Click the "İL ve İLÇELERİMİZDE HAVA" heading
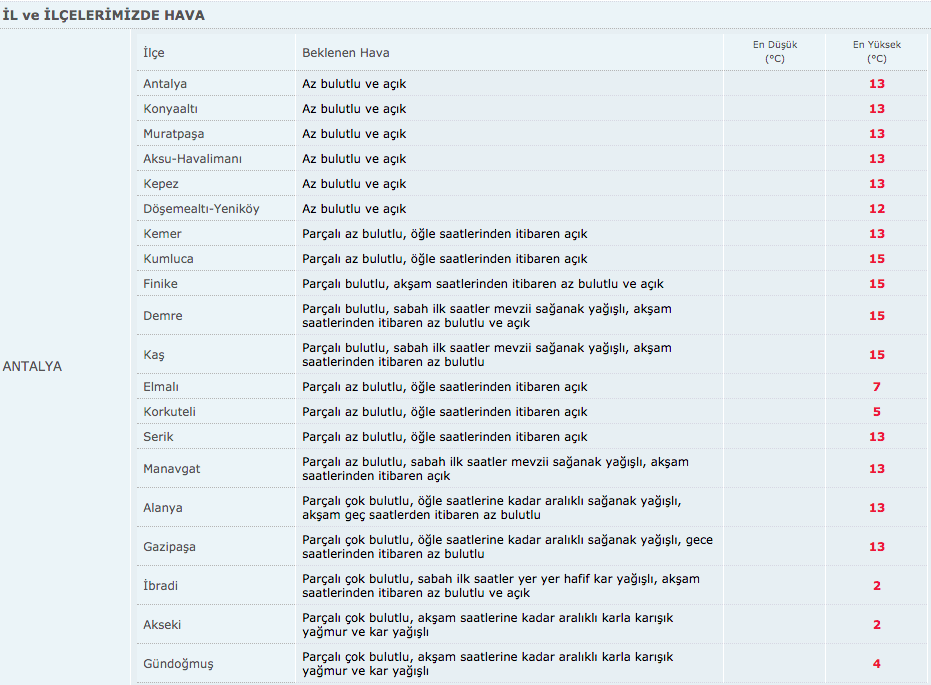This screenshot has height=685, width=931. tap(104, 15)
